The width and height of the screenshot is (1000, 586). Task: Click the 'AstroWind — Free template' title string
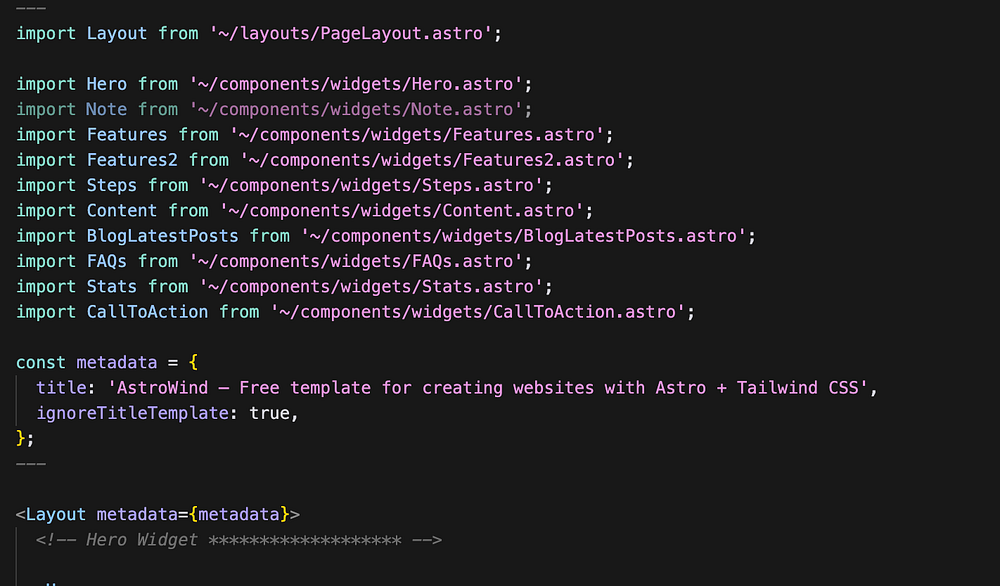point(548,387)
